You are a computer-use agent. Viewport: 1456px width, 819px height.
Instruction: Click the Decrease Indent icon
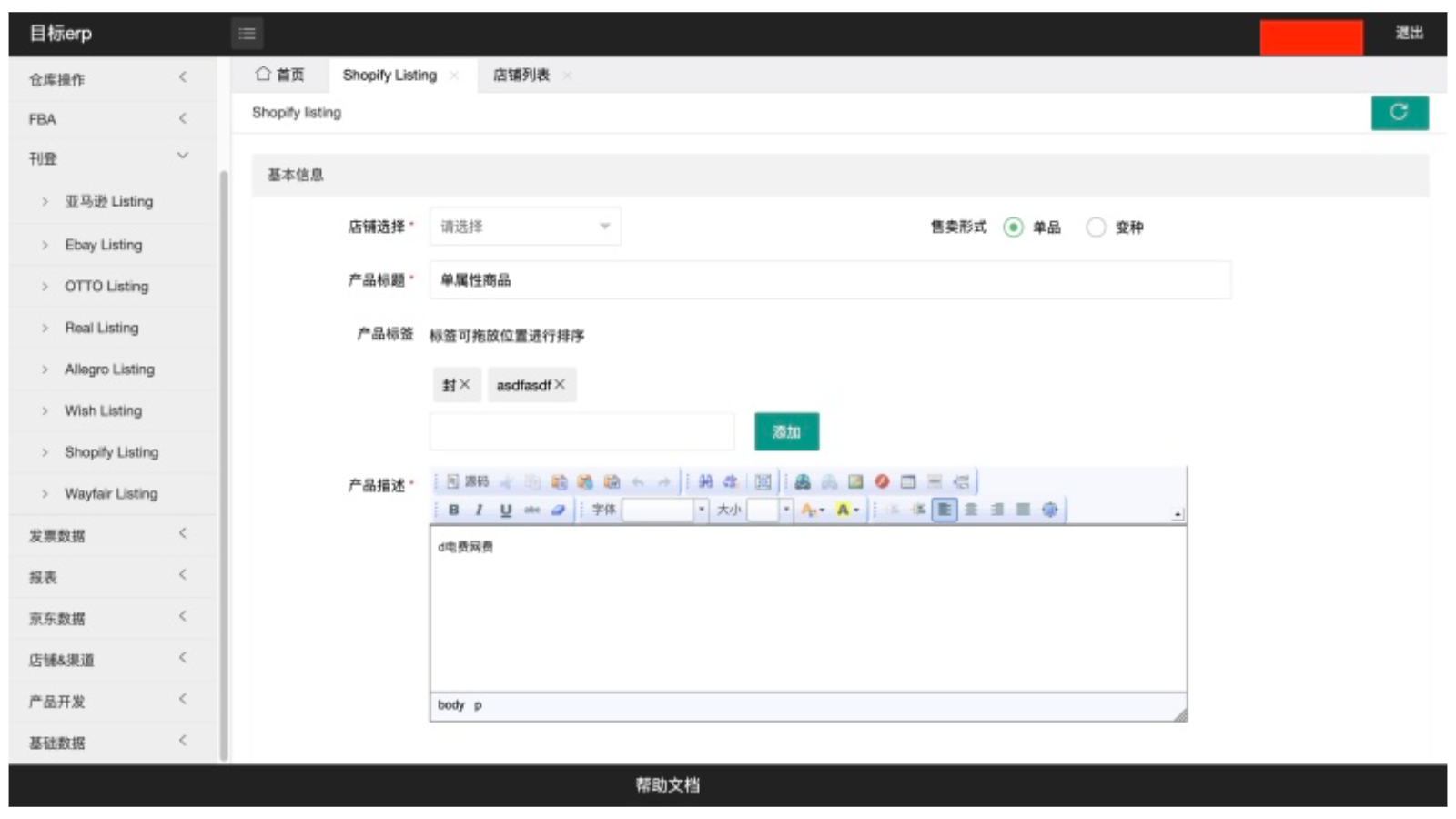(893, 510)
